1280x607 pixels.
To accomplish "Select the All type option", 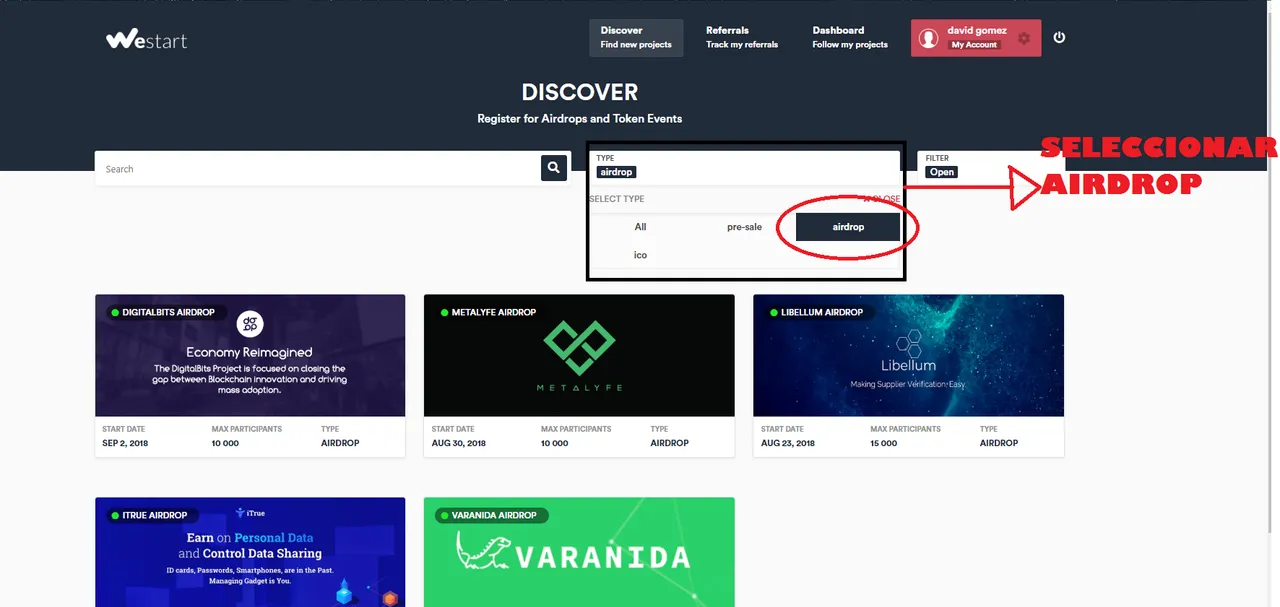I will click(x=640, y=227).
